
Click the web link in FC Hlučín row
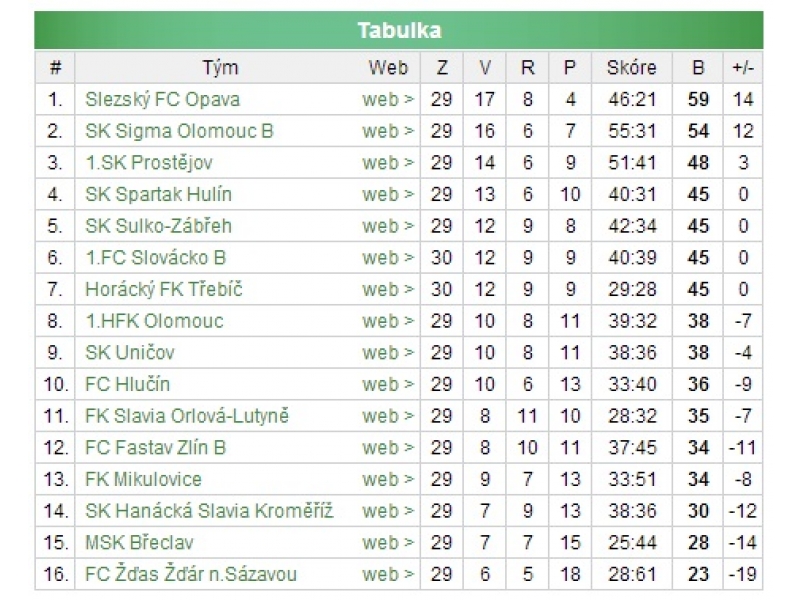coord(388,385)
